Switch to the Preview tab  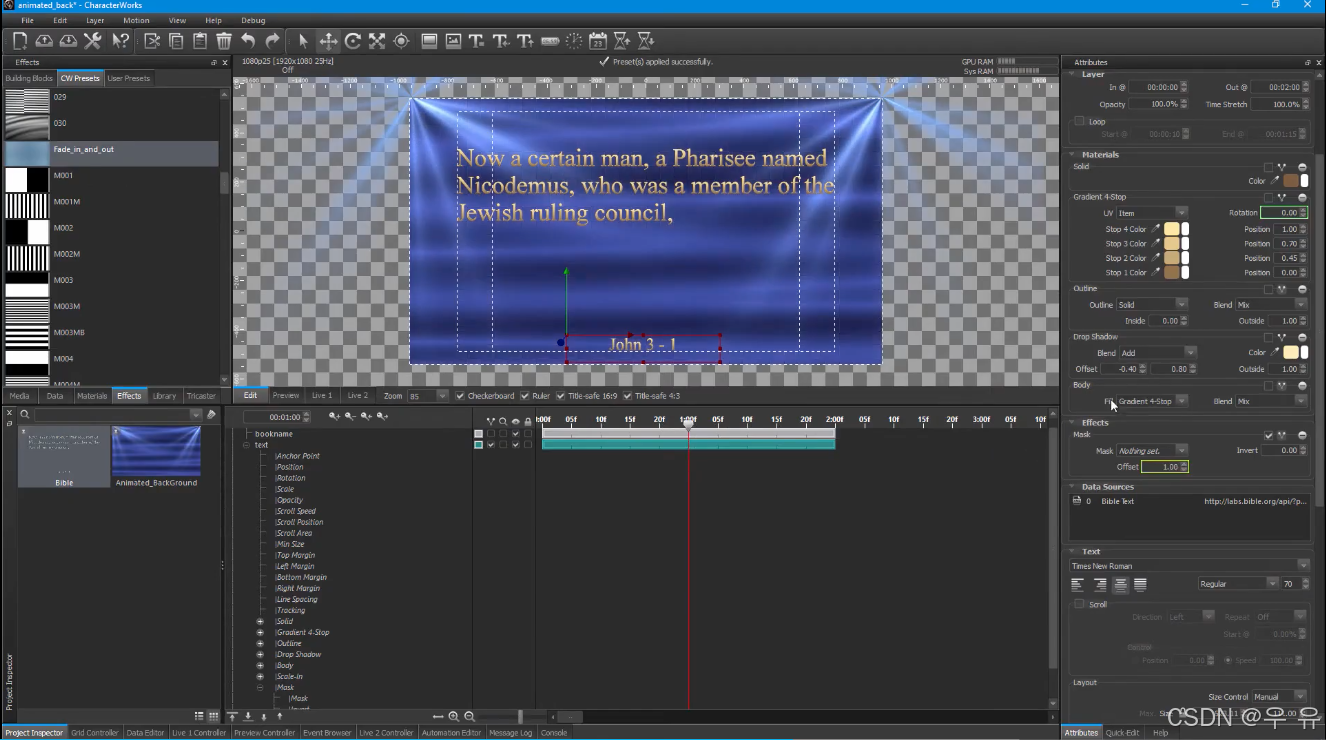(286, 396)
